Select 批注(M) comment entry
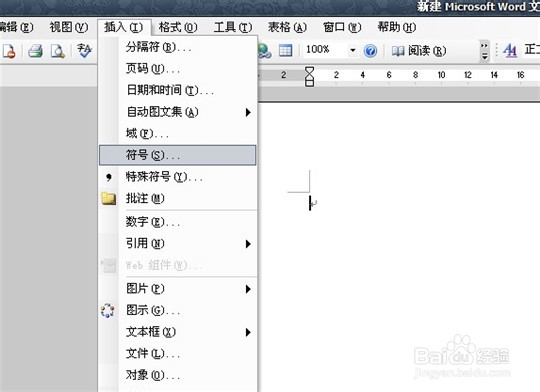Image resolution: width=540 pixels, height=392 pixels. 178,198
